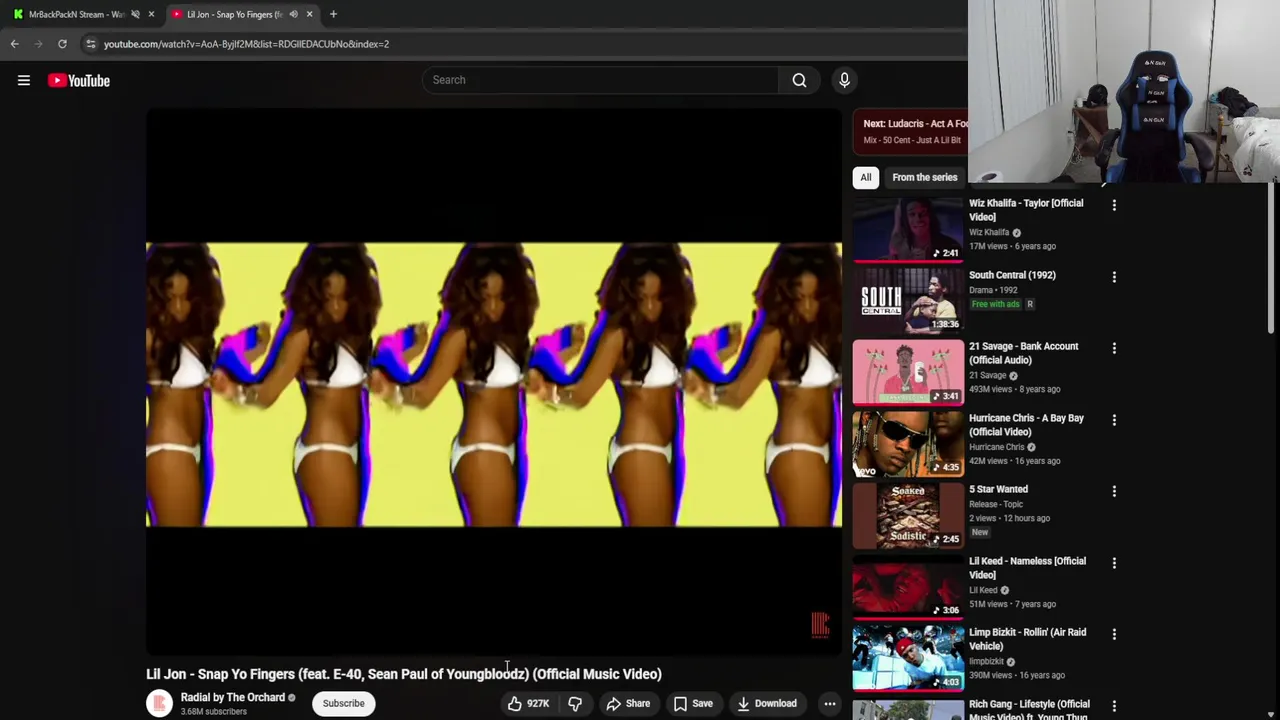Image resolution: width=1280 pixels, height=720 pixels.
Task: Open options menu for Rich Gang Lifestyle
Action: [1114, 706]
